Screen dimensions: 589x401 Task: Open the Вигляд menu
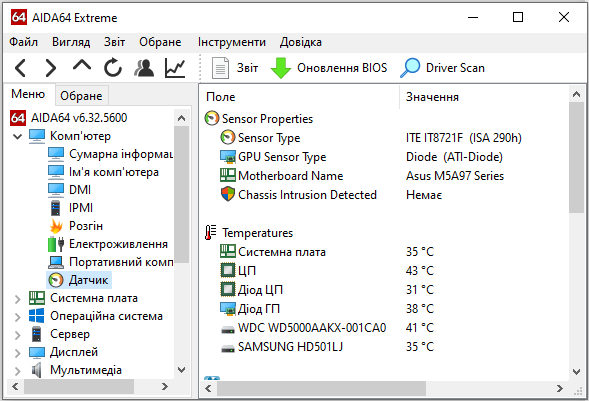pos(71,42)
